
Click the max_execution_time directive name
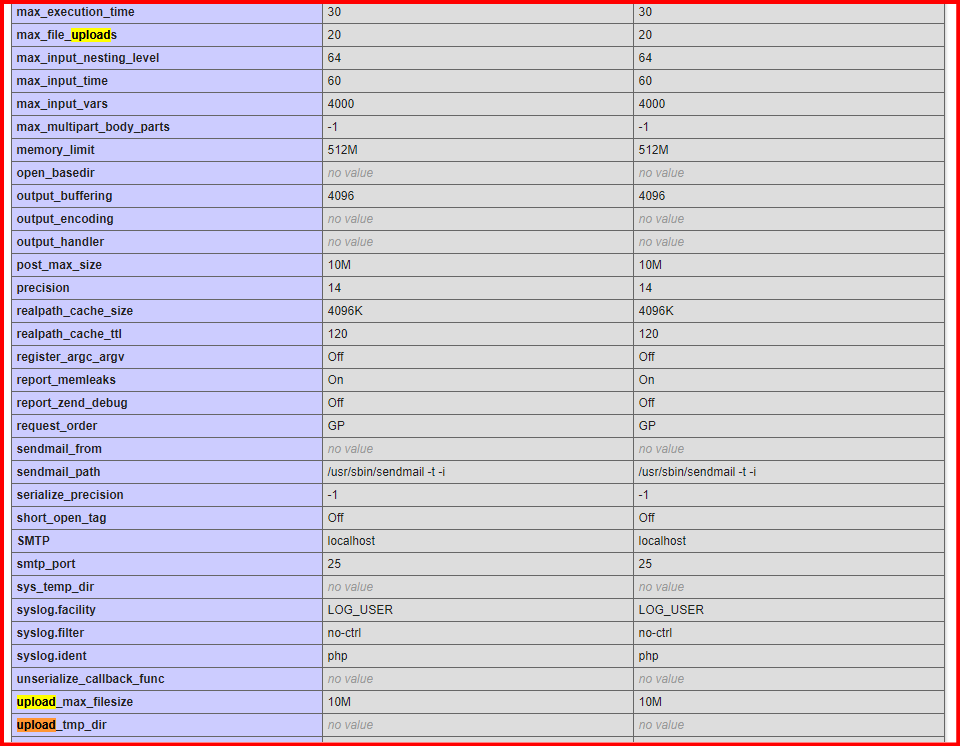75,12
